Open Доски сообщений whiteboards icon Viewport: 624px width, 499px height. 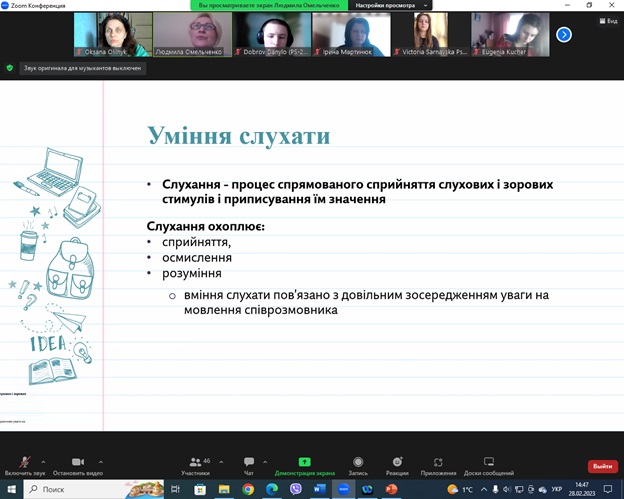click(x=488, y=464)
